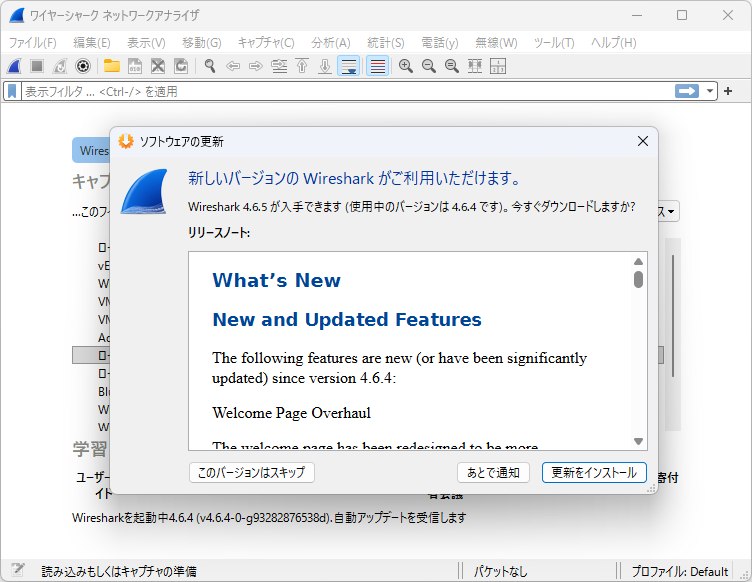
Task: Click the New and Updated Features heading
Action: click(x=347, y=319)
